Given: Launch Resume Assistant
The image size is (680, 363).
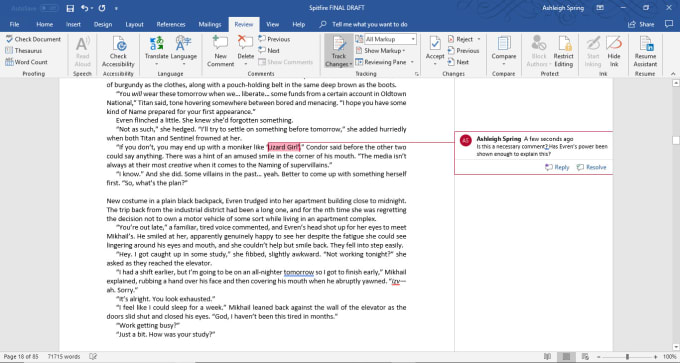Looking at the screenshot, I should tap(645, 52).
